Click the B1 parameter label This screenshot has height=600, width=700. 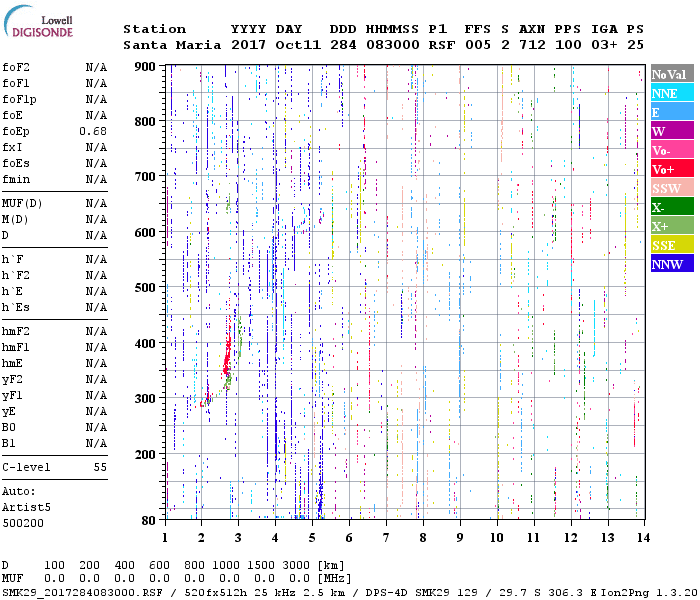[8, 443]
